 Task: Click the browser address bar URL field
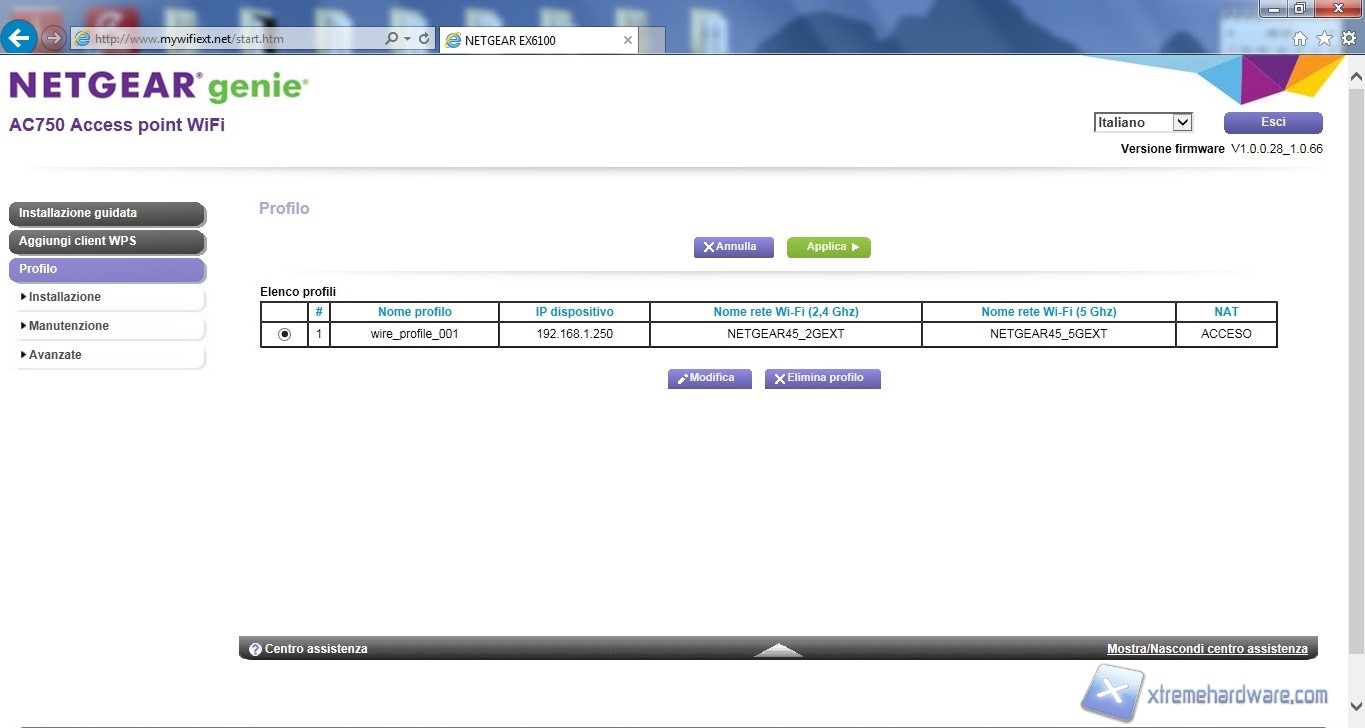click(230, 39)
